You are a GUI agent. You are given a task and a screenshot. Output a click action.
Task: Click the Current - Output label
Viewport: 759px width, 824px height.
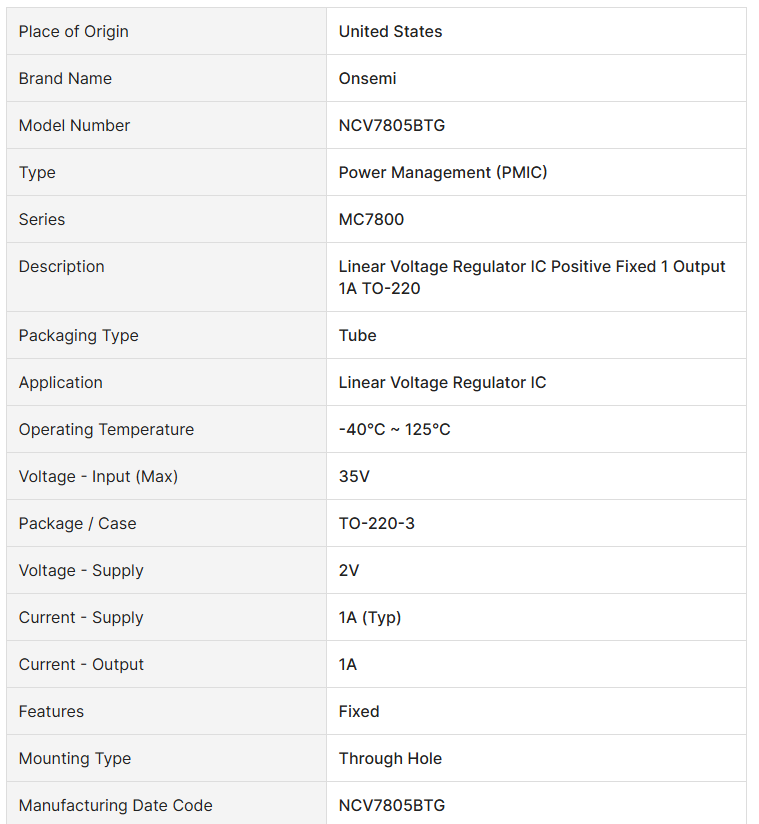coord(81,664)
